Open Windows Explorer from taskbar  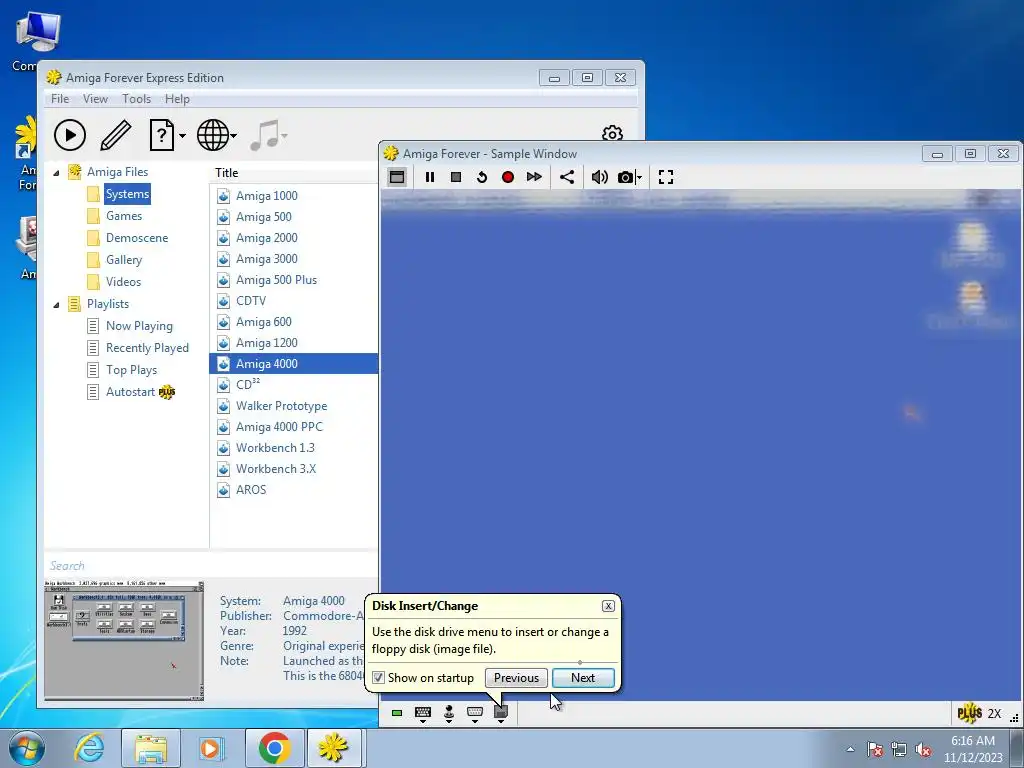click(x=150, y=748)
